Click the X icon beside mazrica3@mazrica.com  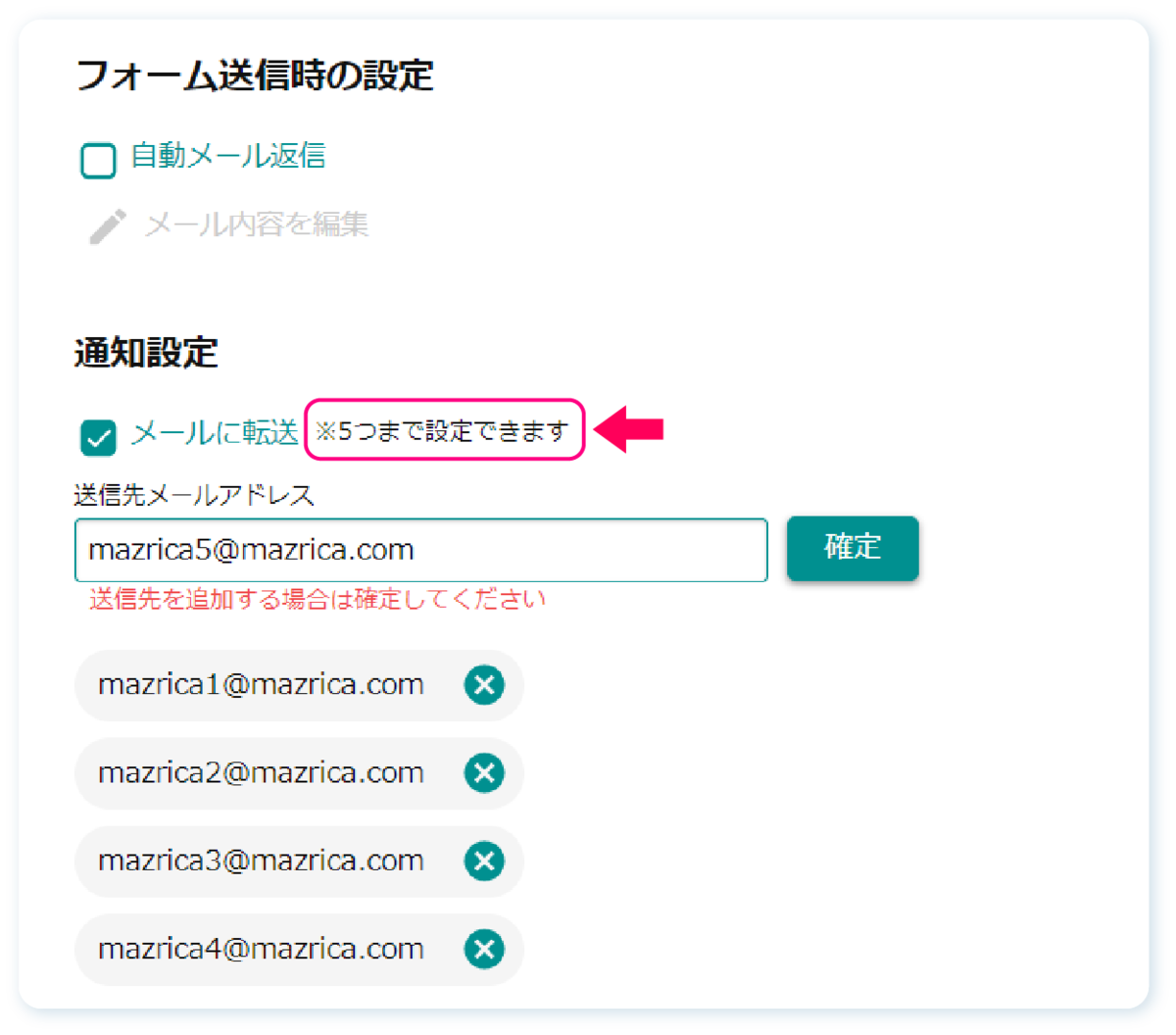pos(484,862)
